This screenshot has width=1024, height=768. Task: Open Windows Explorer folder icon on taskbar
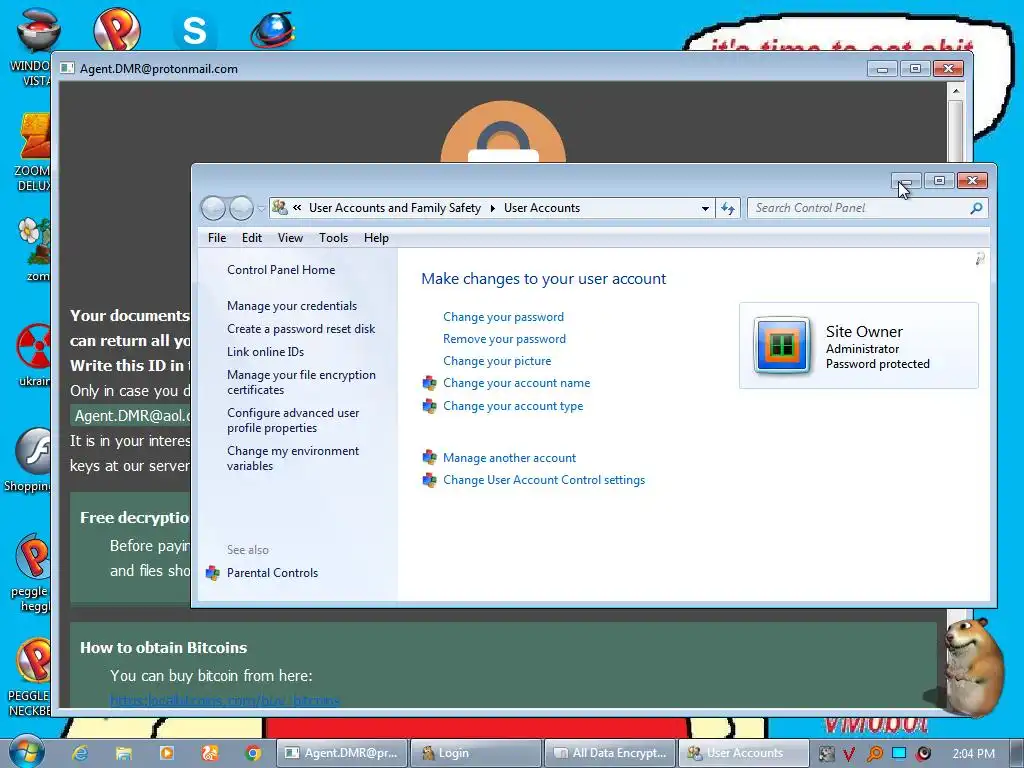[123, 753]
